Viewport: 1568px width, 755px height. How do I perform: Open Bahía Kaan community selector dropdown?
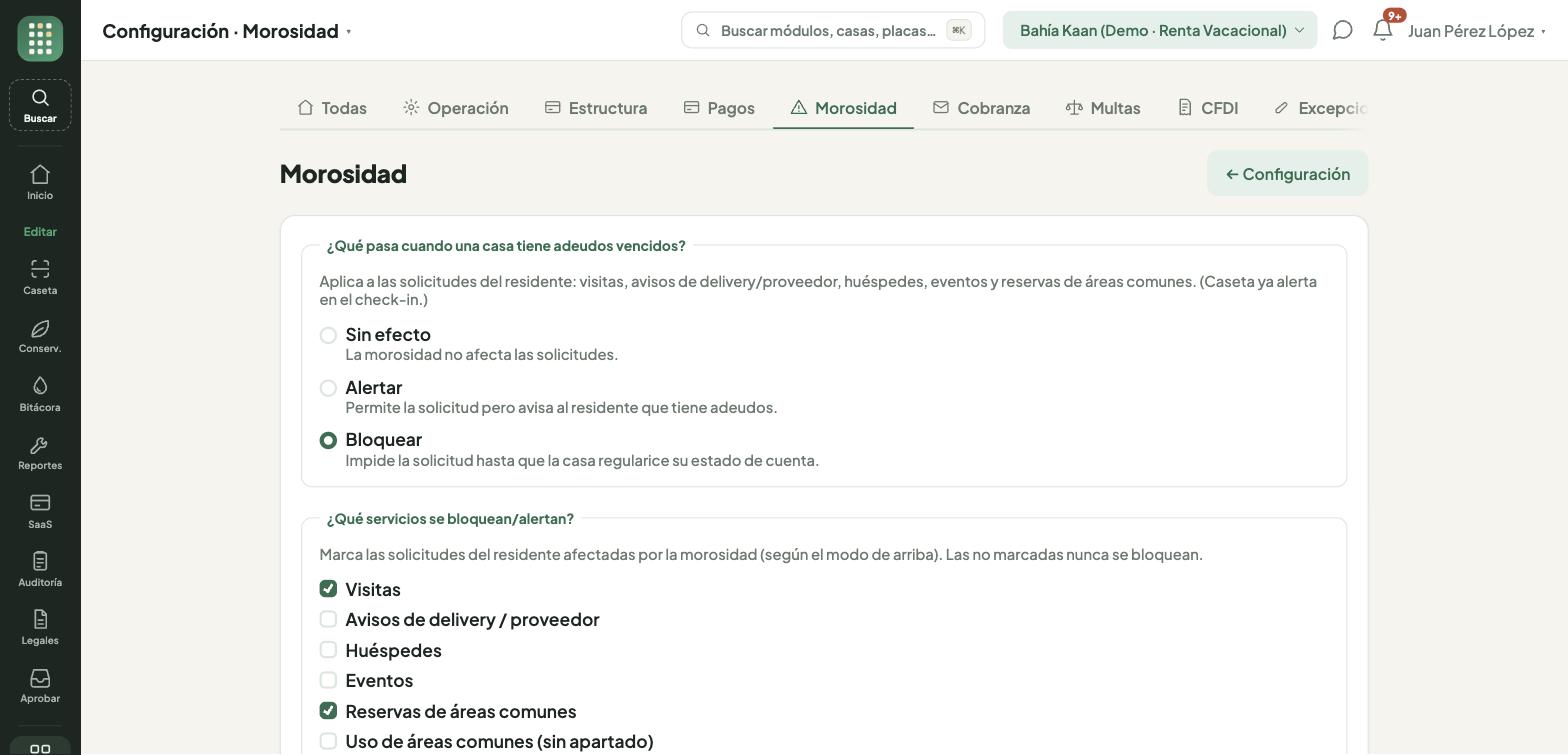coord(1160,30)
